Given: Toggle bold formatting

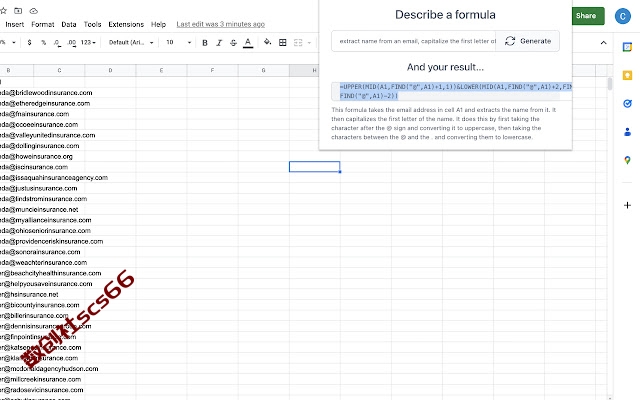Looking at the screenshot, I should pos(205,42).
